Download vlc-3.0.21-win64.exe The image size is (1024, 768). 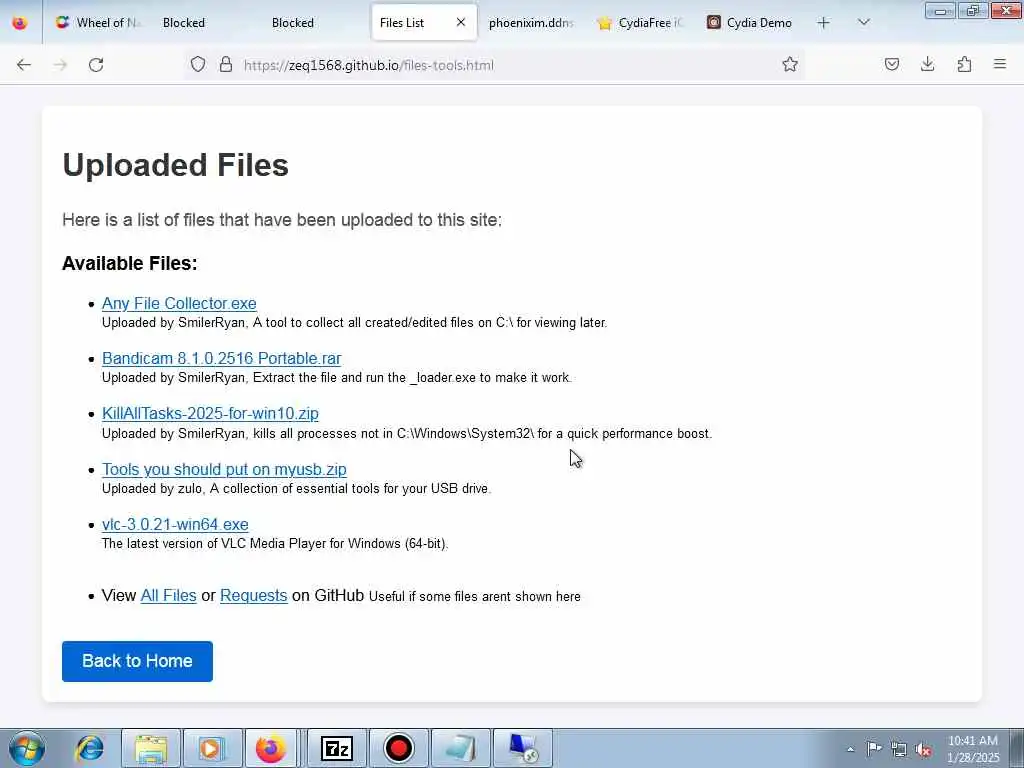click(x=175, y=524)
